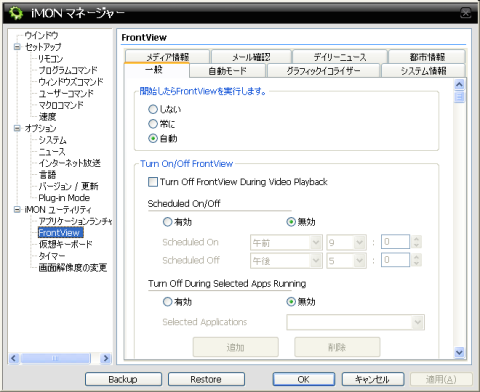Switch to the 自動モード tab
The height and width of the screenshot is (392, 480).
click(x=228, y=71)
